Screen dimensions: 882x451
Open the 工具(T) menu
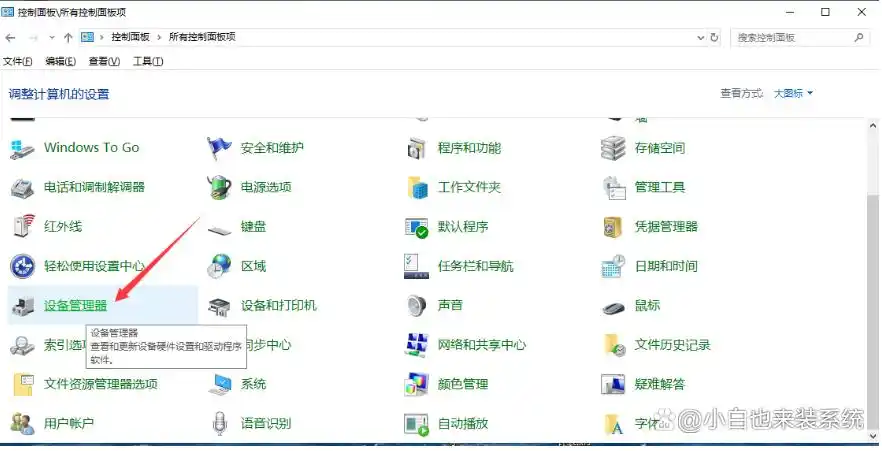(148, 61)
